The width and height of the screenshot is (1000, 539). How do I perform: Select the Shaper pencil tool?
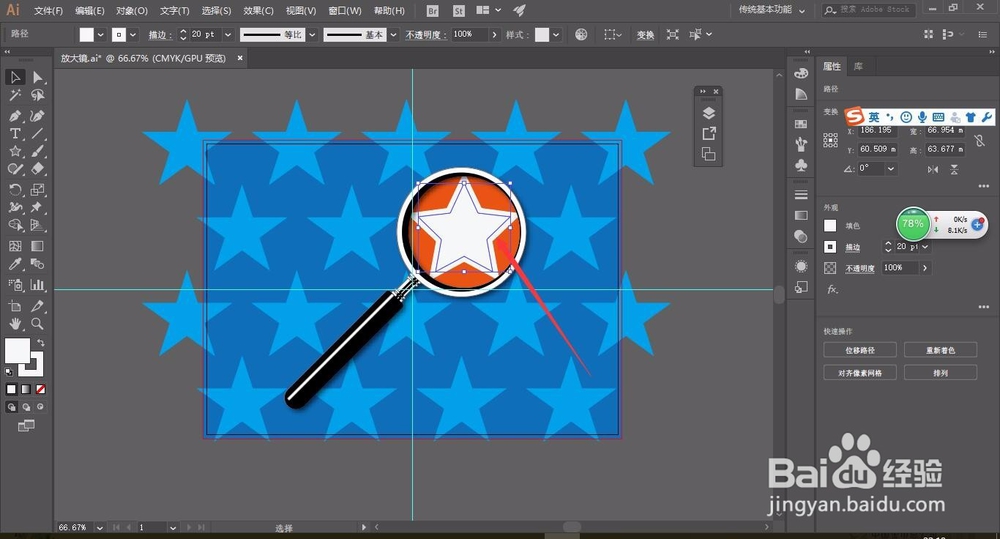point(15,169)
